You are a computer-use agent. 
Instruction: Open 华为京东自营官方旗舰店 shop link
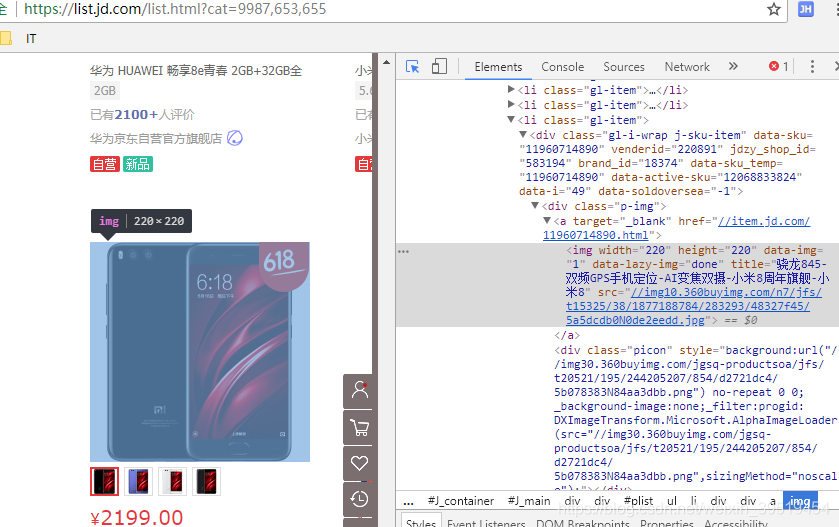tap(156, 139)
